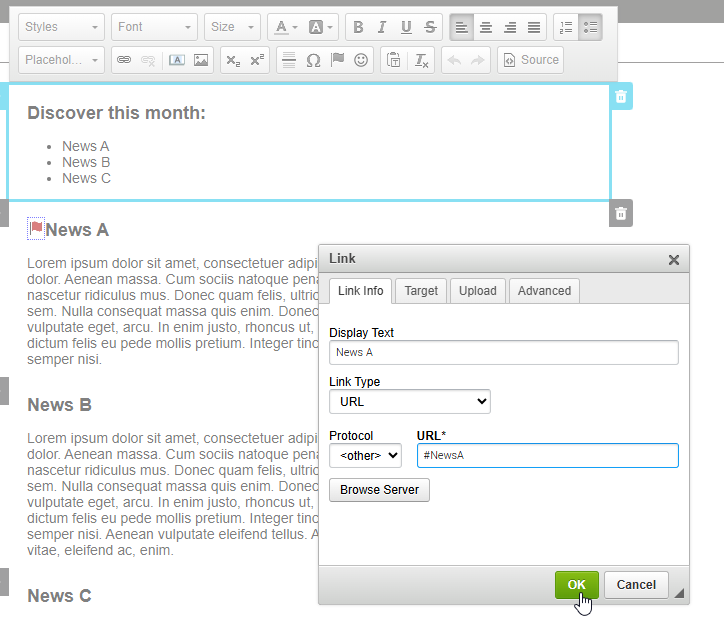Toggle bold formatting in the toolbar

[x=358, y=27]
